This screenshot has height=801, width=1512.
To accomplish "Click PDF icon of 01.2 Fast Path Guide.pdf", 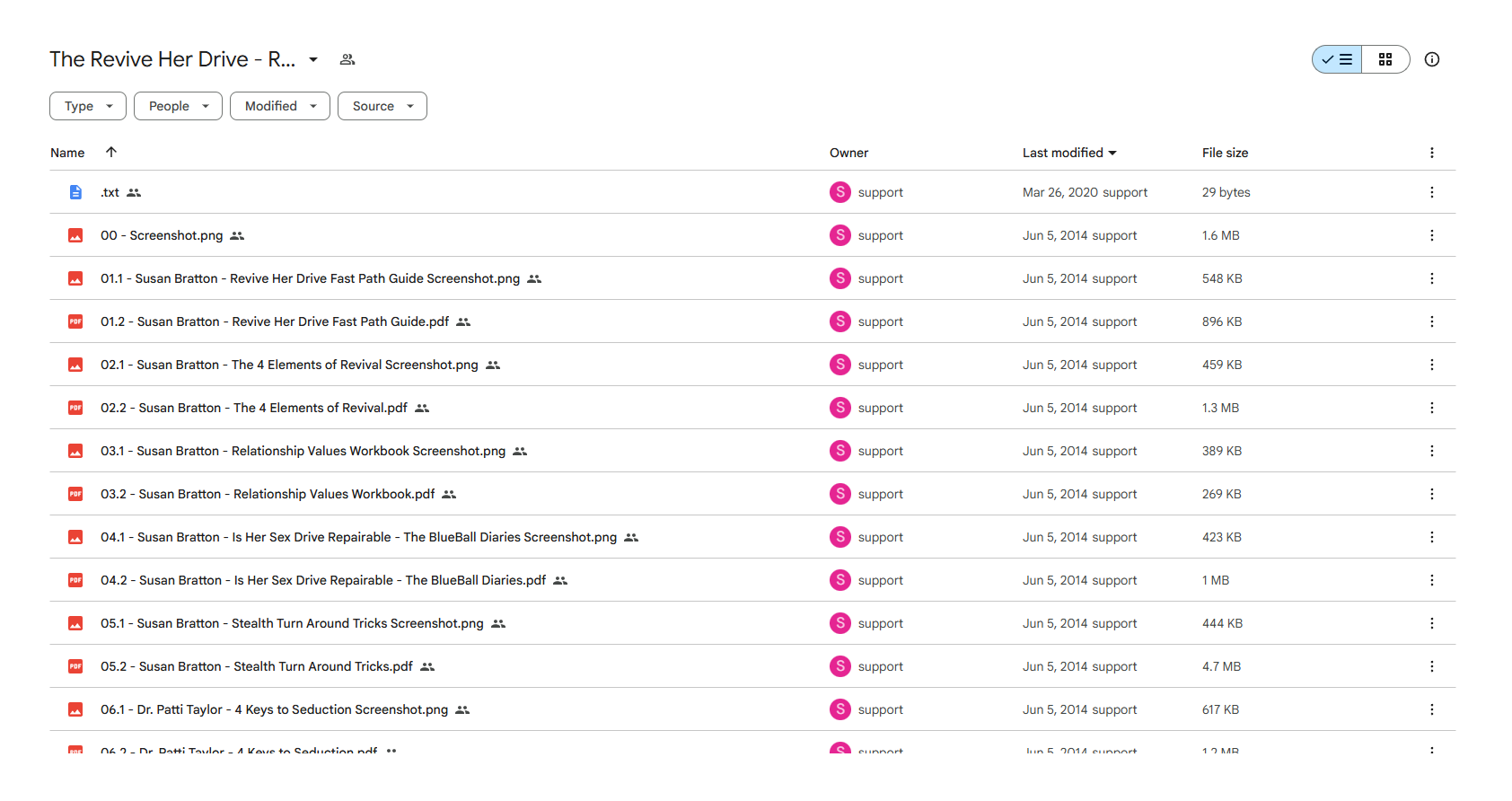I will 75,321.
